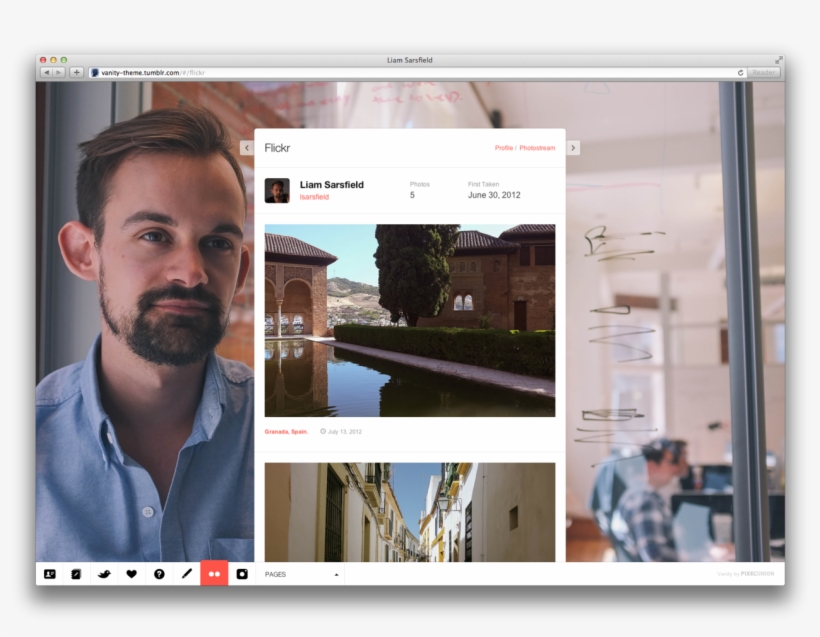The height and width of the screenshot is (637, 820).
Task: Open the Profile link in Flickr header
Action: click(503, 148)
